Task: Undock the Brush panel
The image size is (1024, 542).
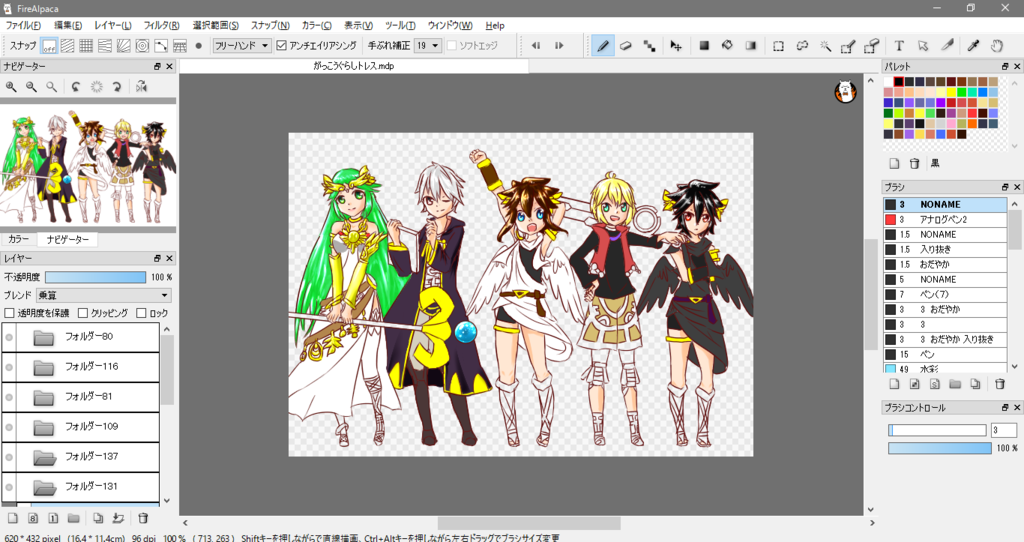Action: pyautogui.click(x=1005, y=187)
